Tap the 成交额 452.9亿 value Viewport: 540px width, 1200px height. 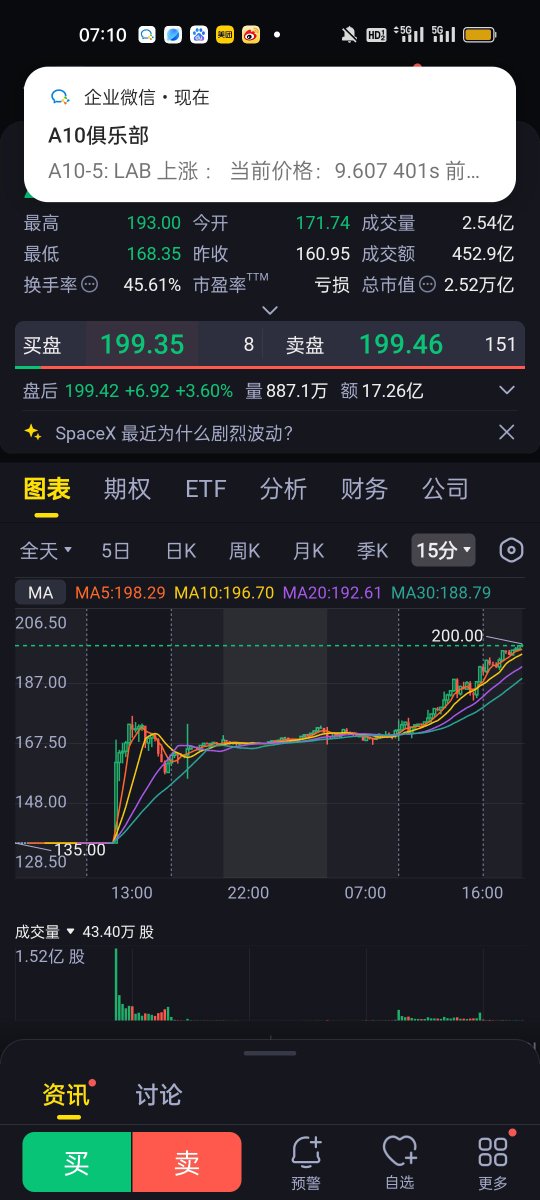pos(482,254)
